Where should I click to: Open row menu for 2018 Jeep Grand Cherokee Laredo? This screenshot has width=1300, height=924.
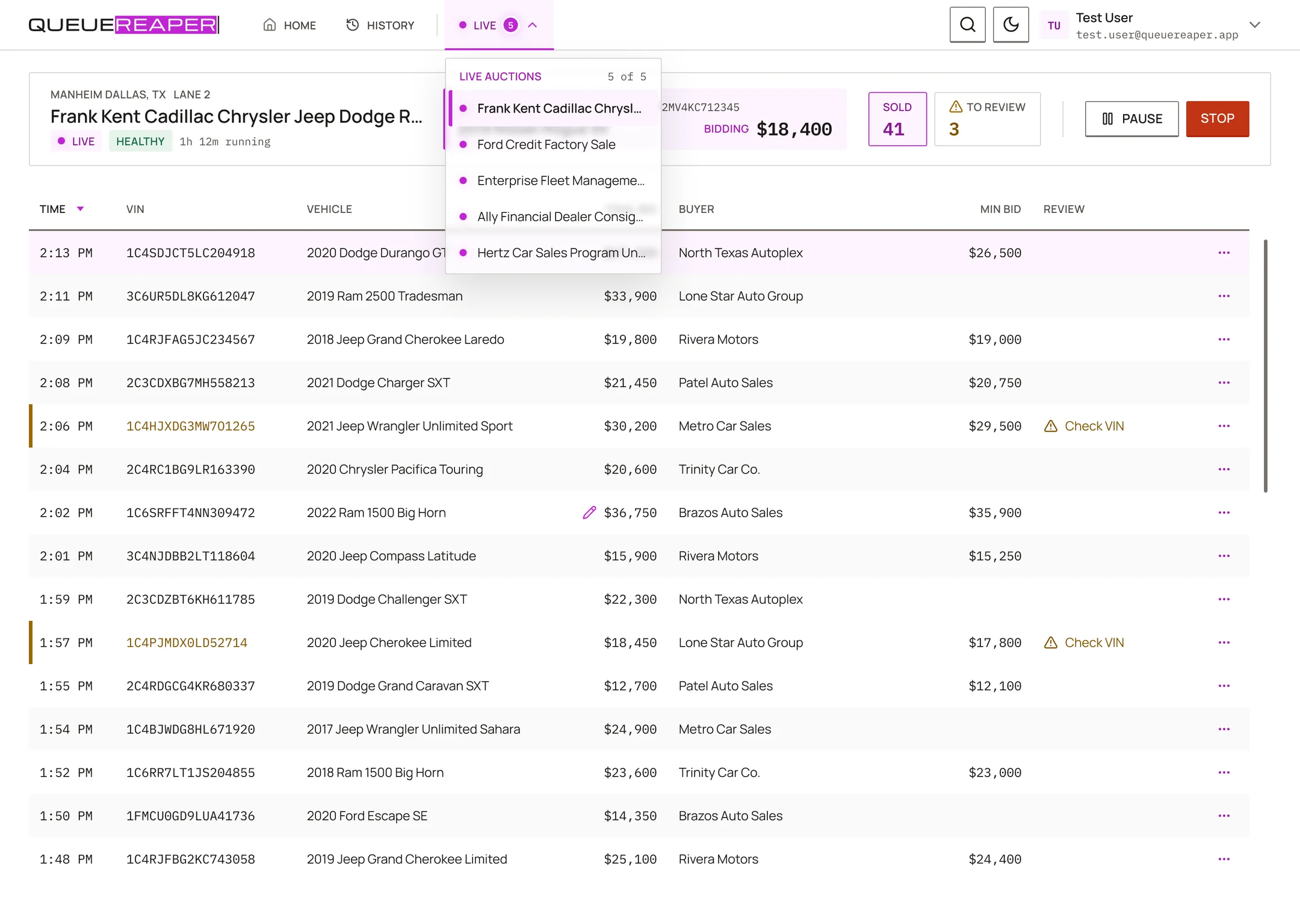(x=1224, y=339)
